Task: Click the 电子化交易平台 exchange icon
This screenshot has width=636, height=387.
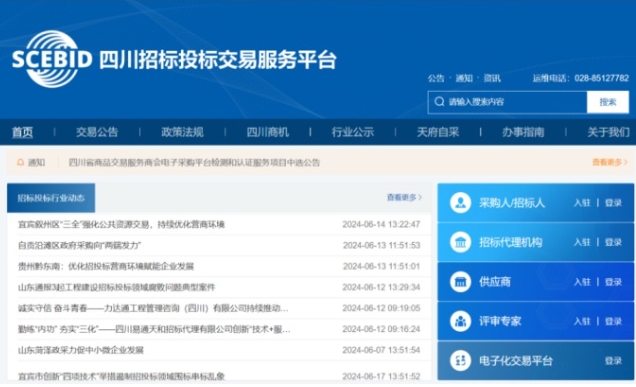Action: click(x=460, y=361)
